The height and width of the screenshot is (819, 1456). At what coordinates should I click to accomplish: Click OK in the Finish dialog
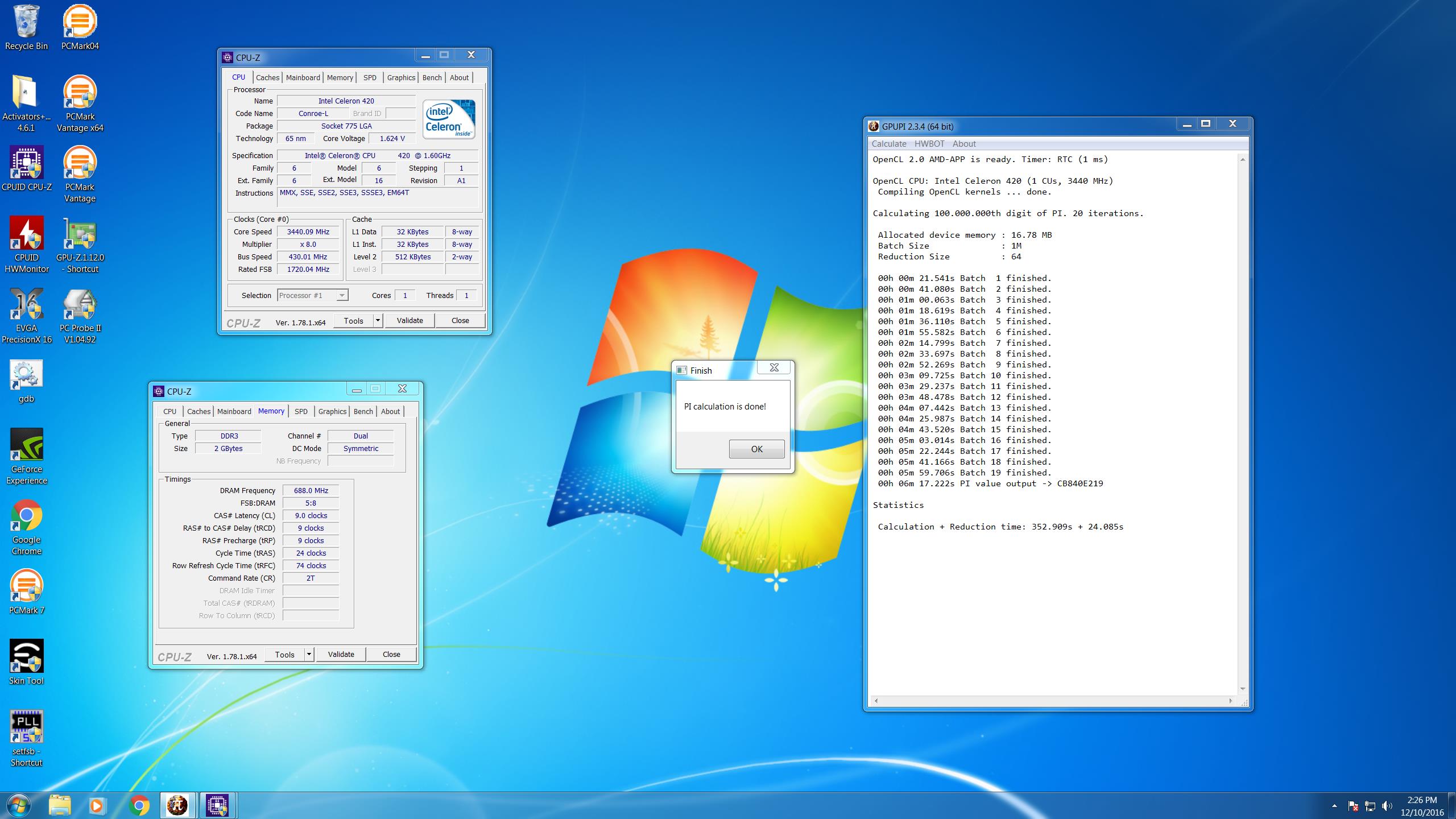(756, 449)
